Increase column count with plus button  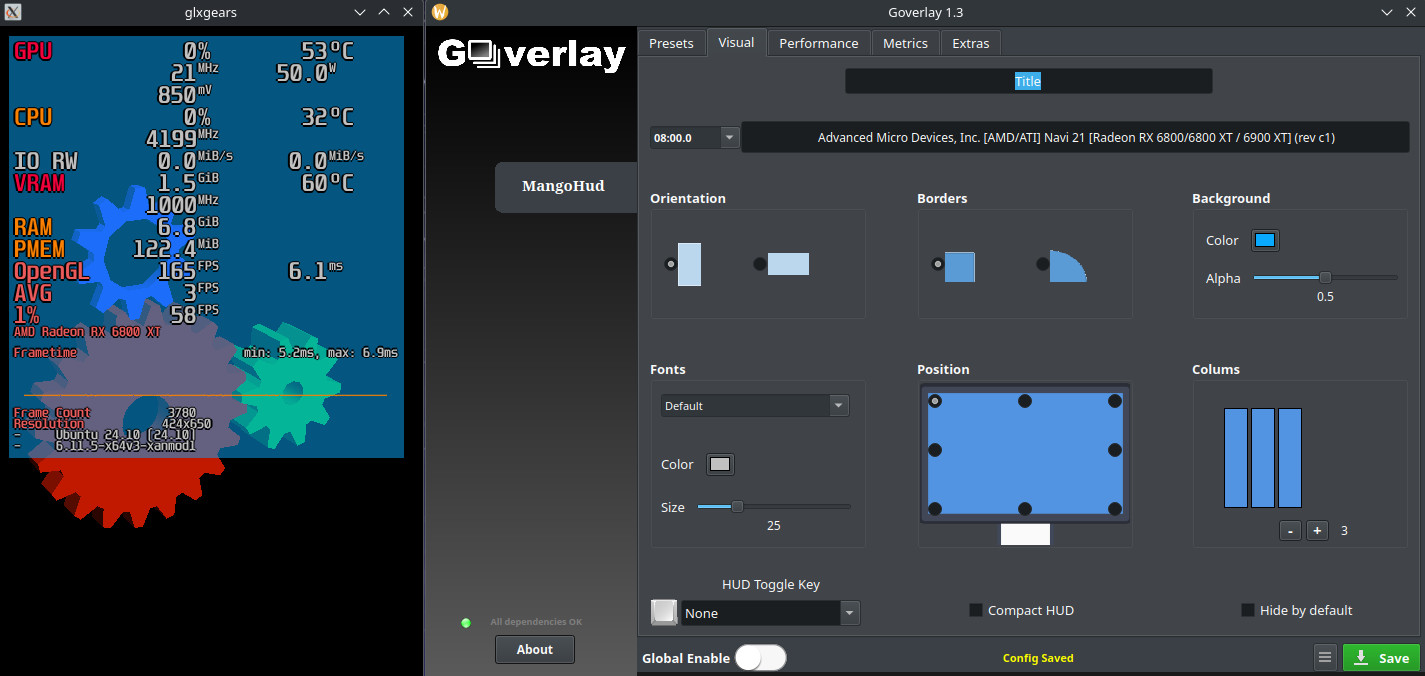tap(1317, 531)
